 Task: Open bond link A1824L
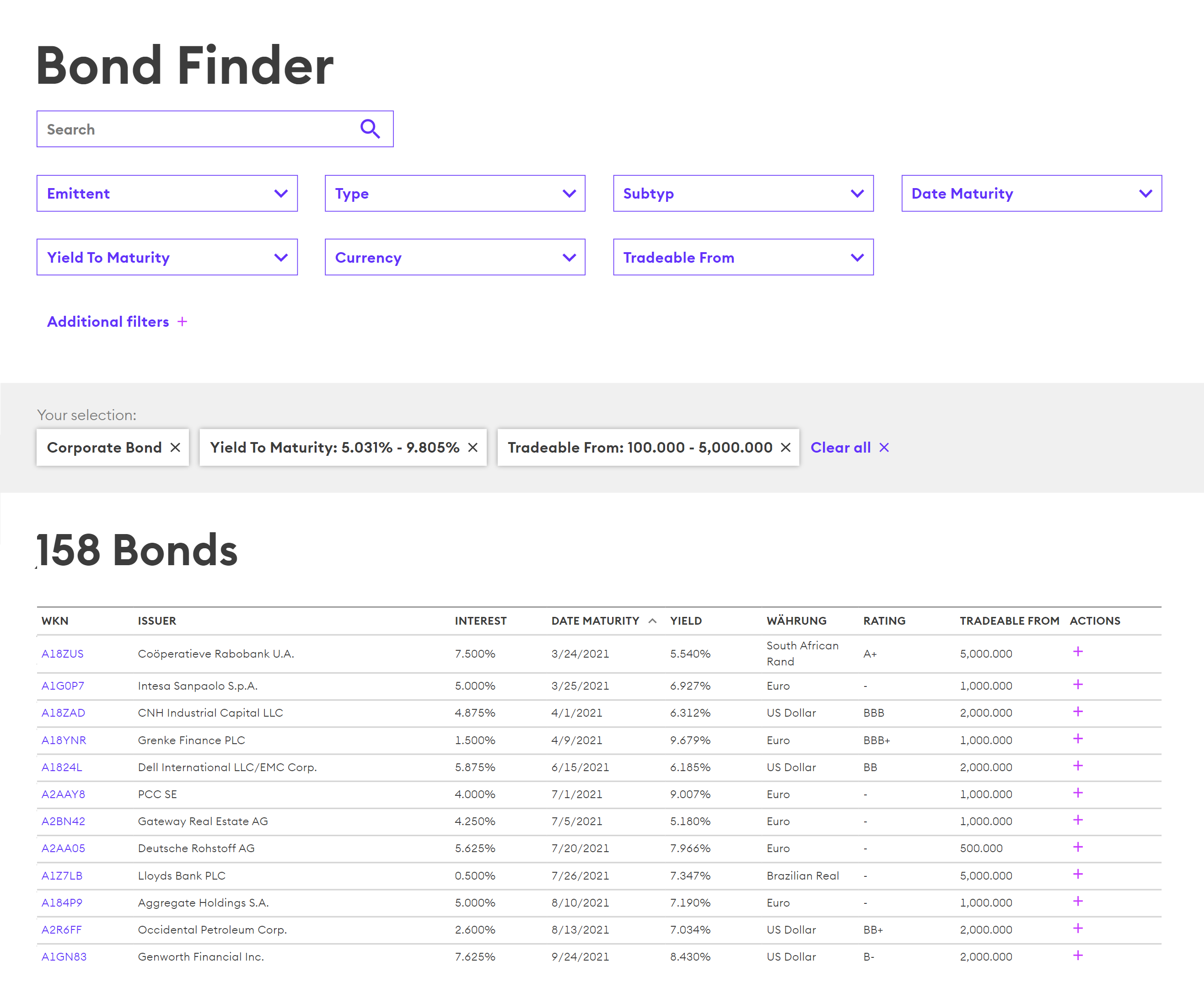pyautogui.click(x=62, y=767)
